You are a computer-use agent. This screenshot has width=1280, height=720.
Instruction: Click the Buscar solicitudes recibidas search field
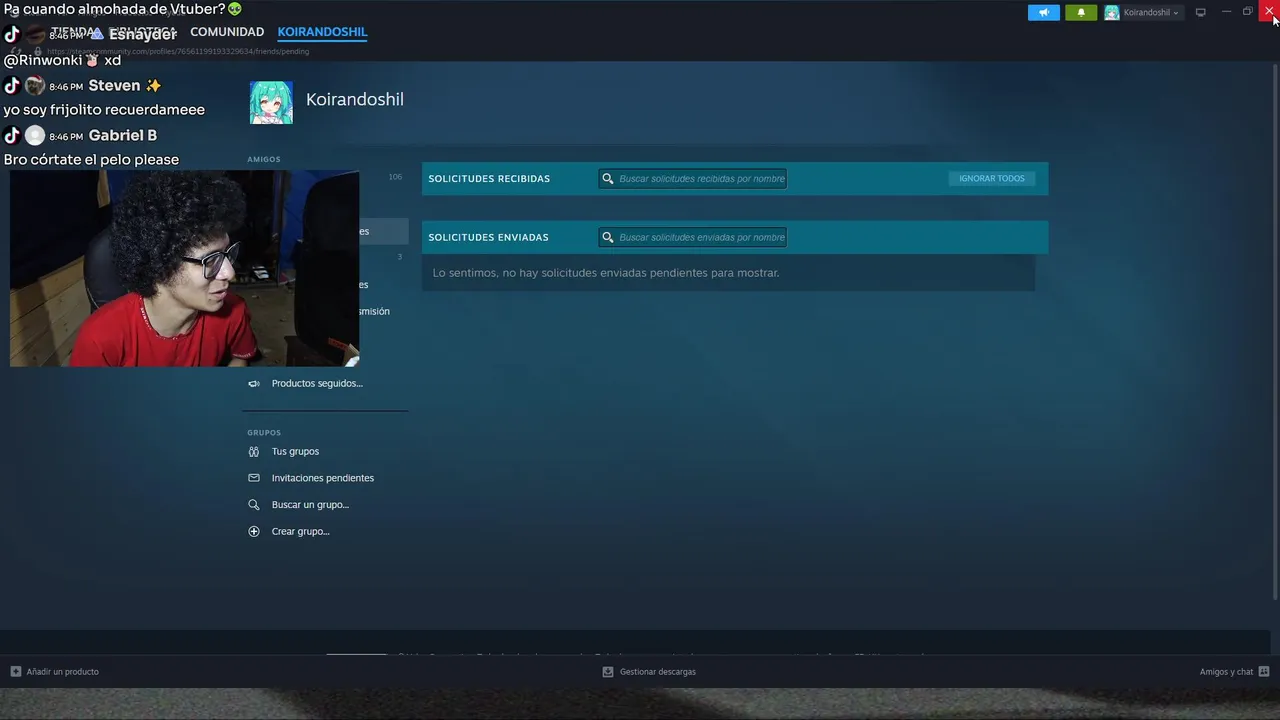693,178
